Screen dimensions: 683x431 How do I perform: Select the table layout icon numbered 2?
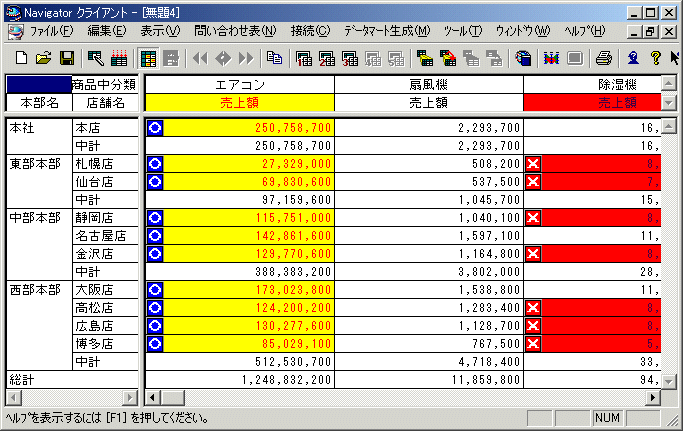pyautogui.click(x=327, y=58)
